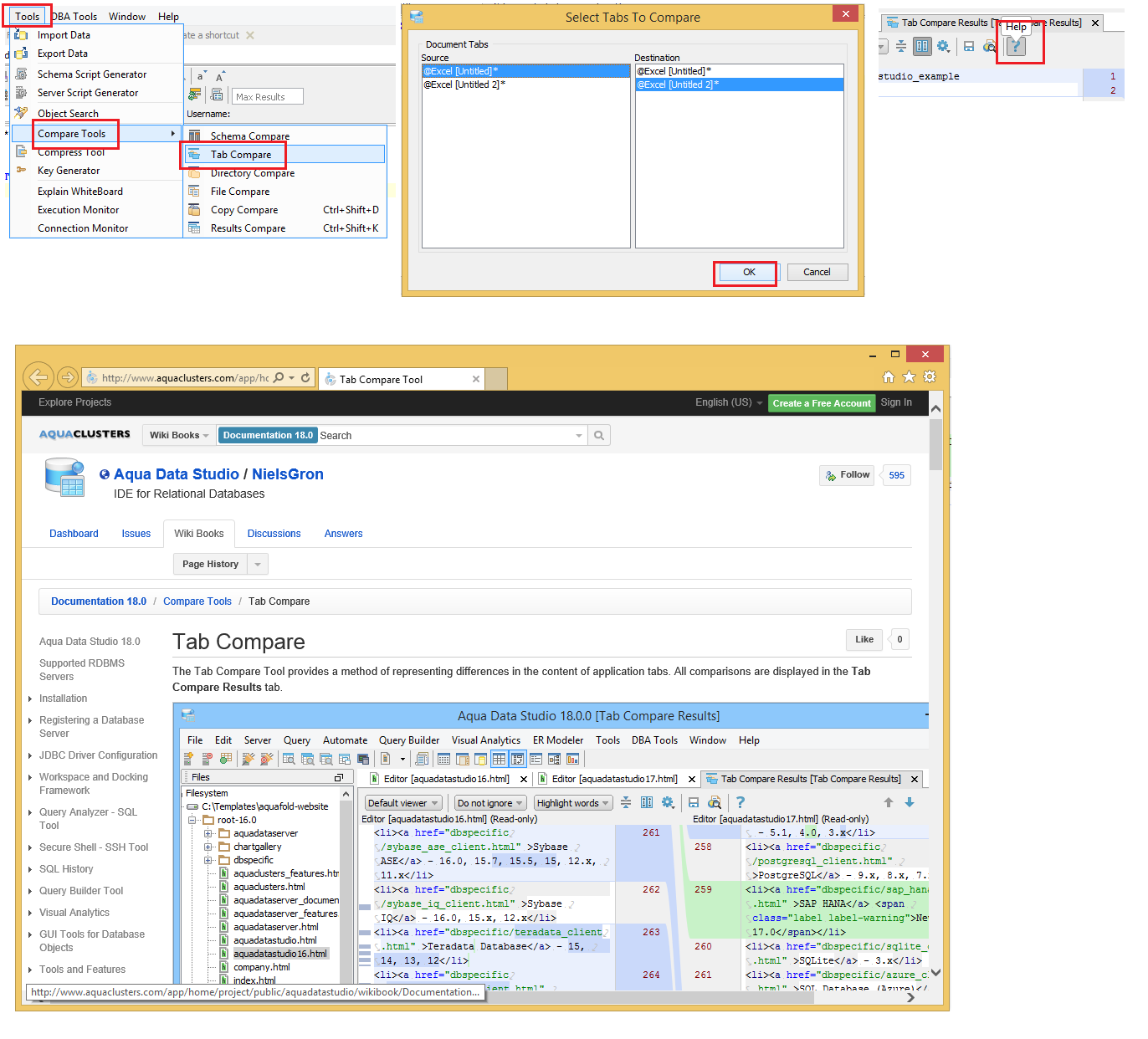Go back using the browser back arrow
This screenshot has width=1148, height=1039.
(38, 377)
